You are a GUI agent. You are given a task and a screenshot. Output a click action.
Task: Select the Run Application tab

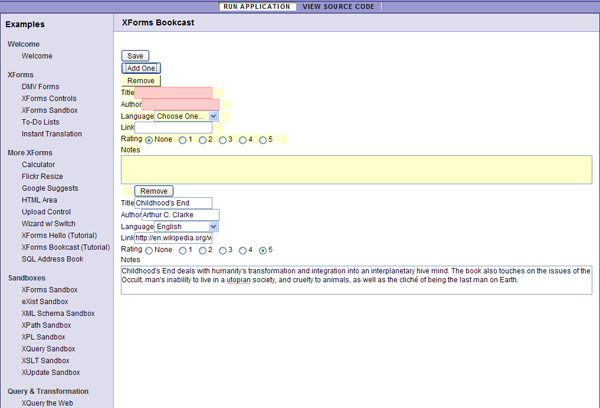pyautogui.click(x=258, y=6)
